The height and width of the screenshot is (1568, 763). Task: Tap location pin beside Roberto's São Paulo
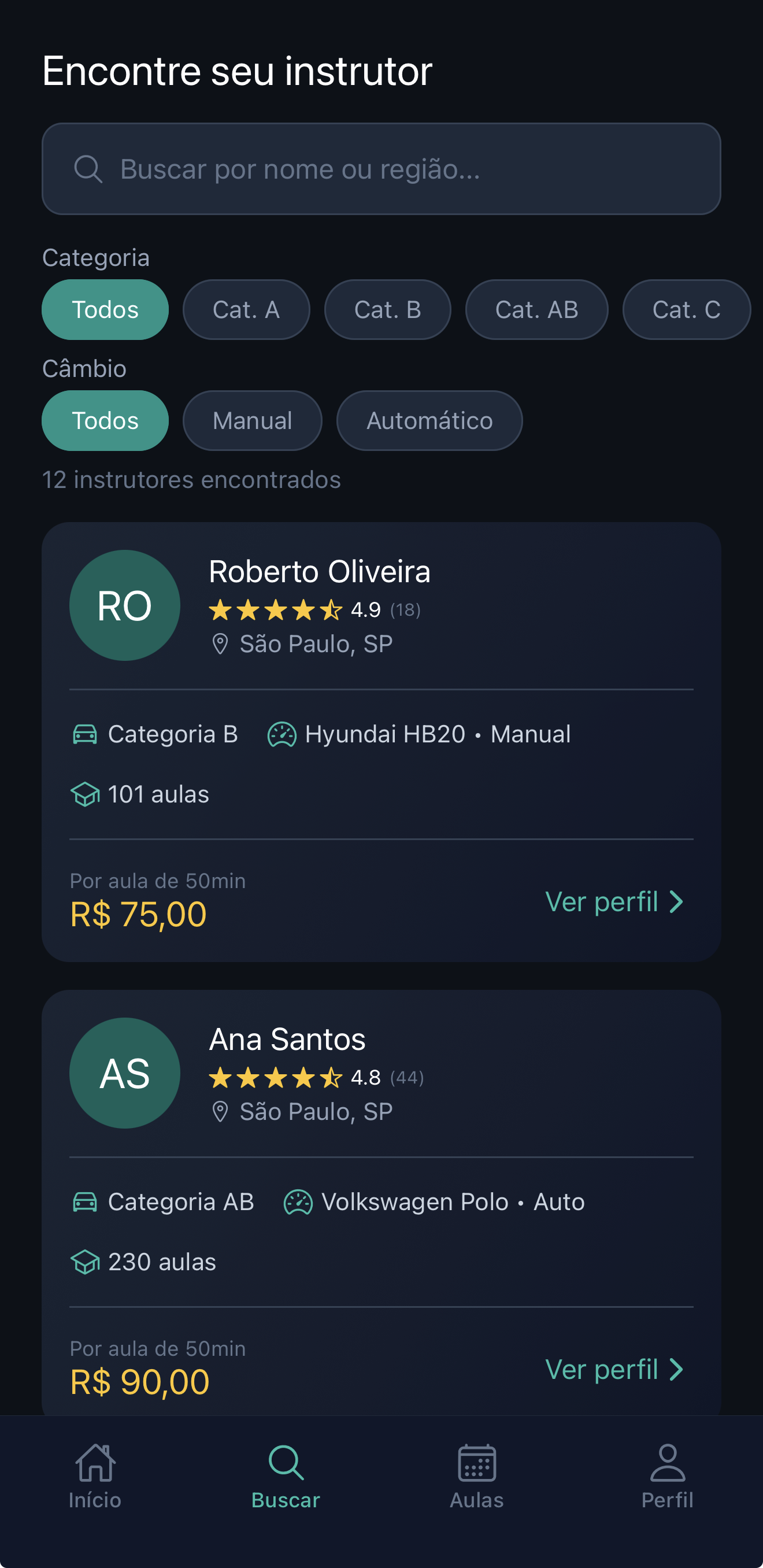220,644
